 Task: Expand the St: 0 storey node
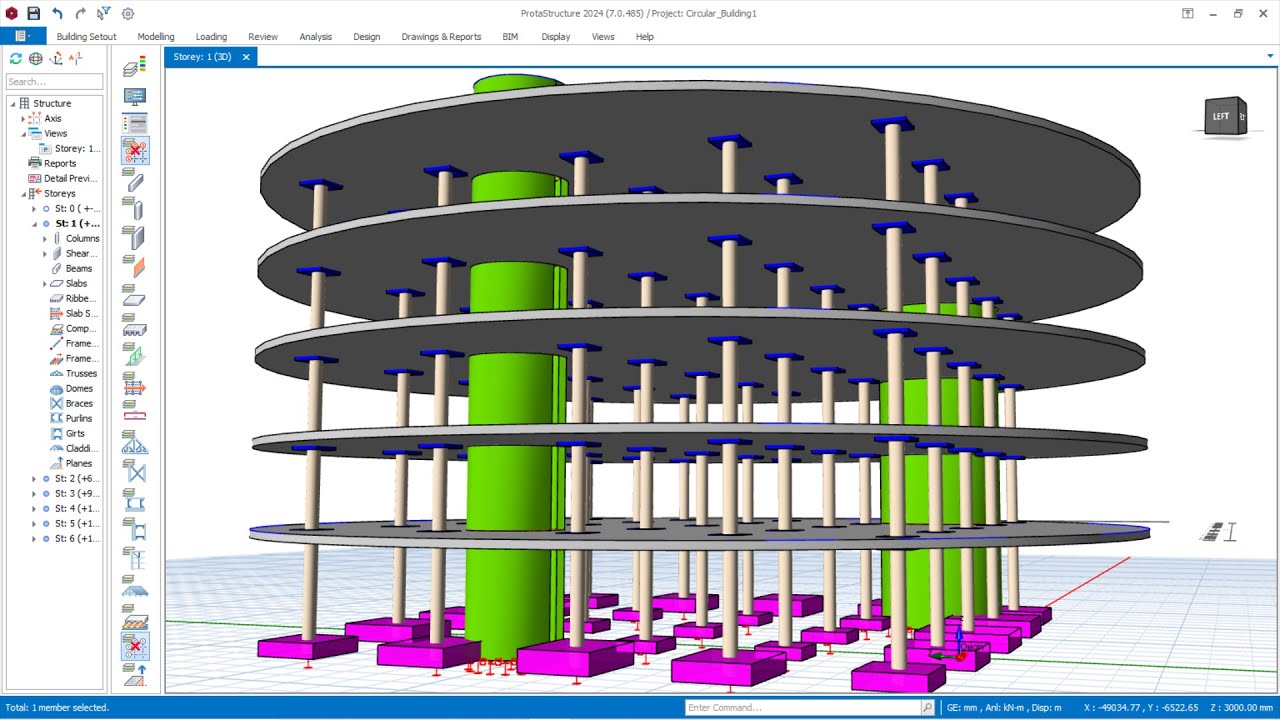coord(33,209)
